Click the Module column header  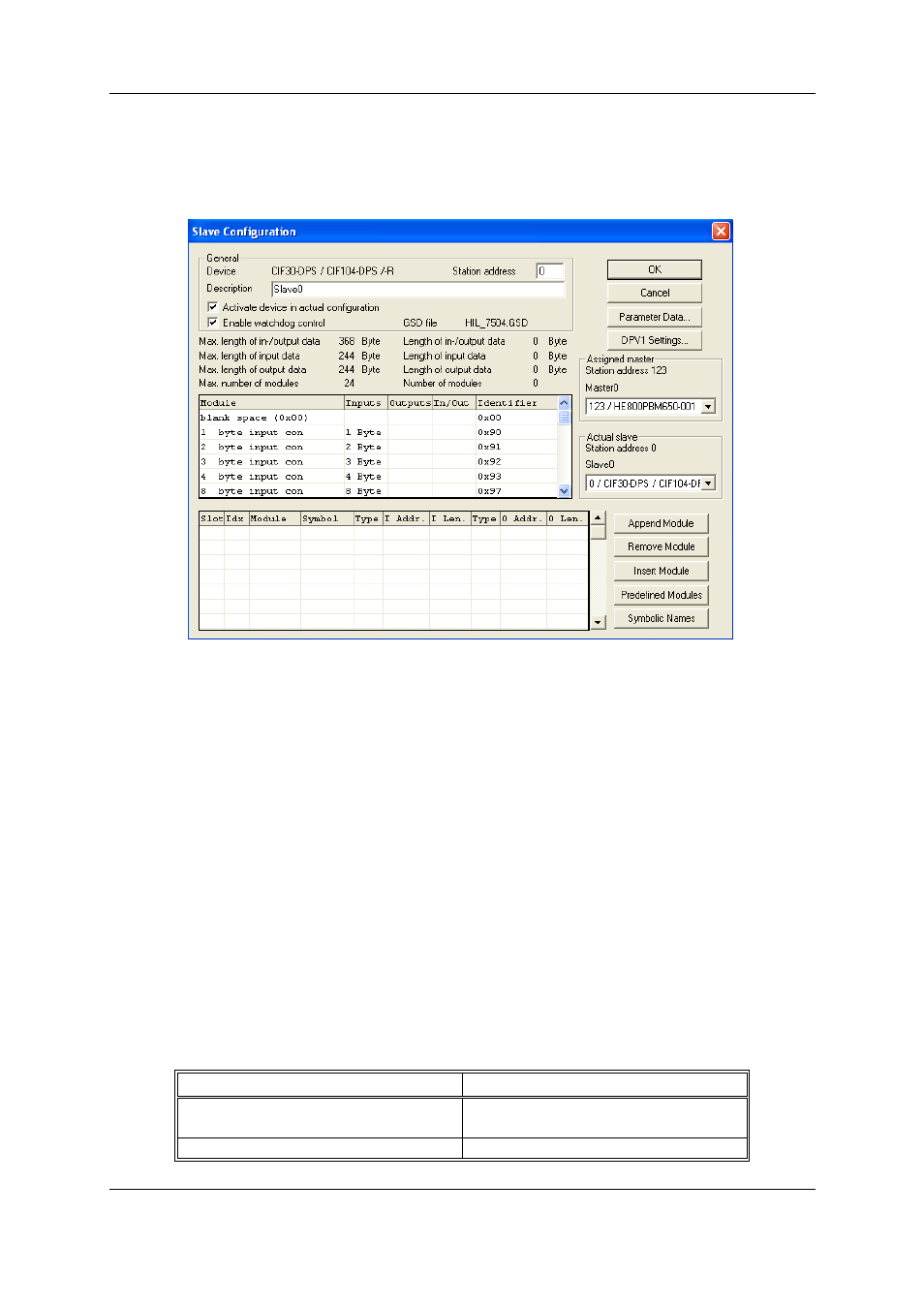271,403
